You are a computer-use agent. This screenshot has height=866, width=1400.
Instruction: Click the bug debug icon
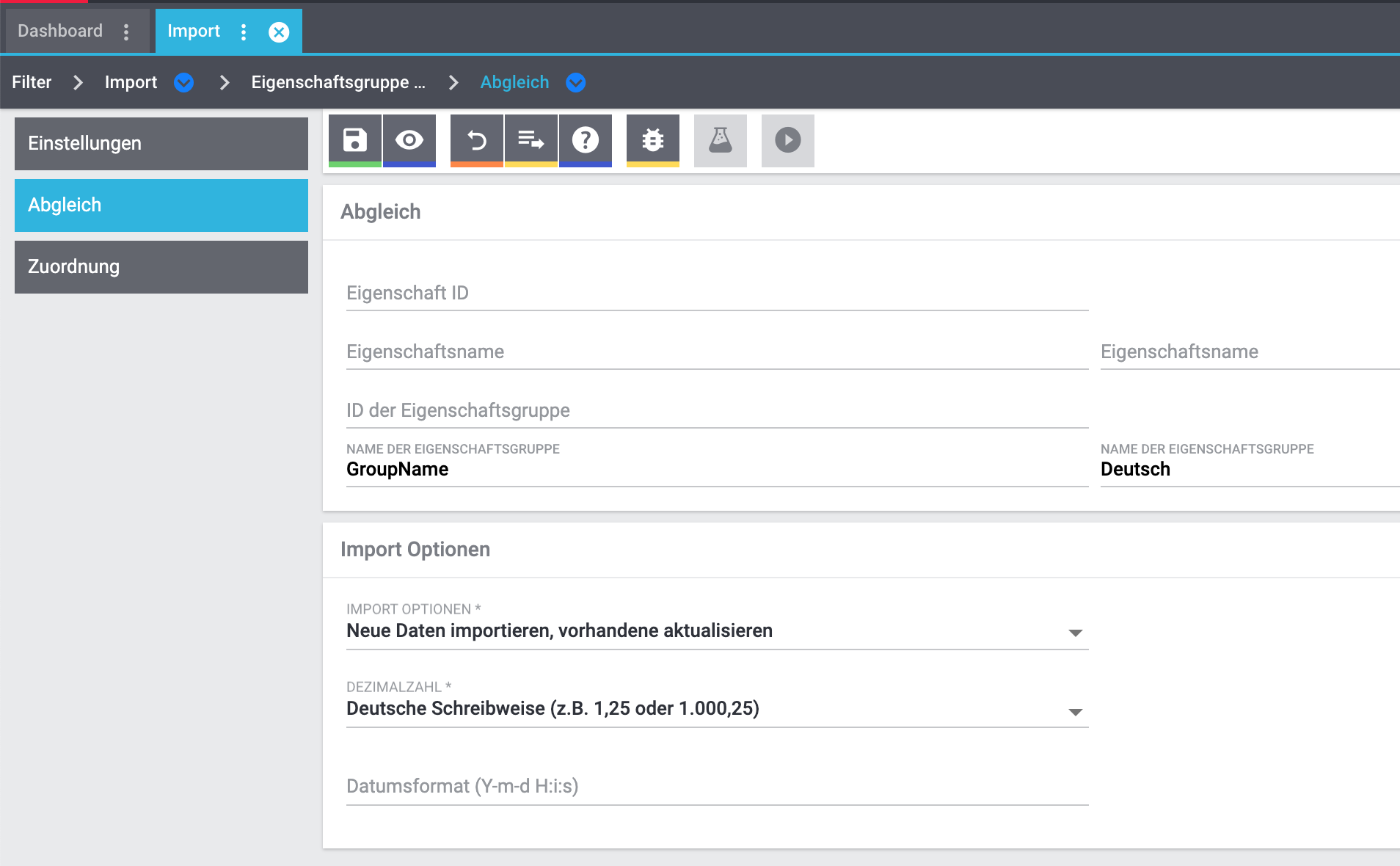pyautogui.click(x=653, y=139)
